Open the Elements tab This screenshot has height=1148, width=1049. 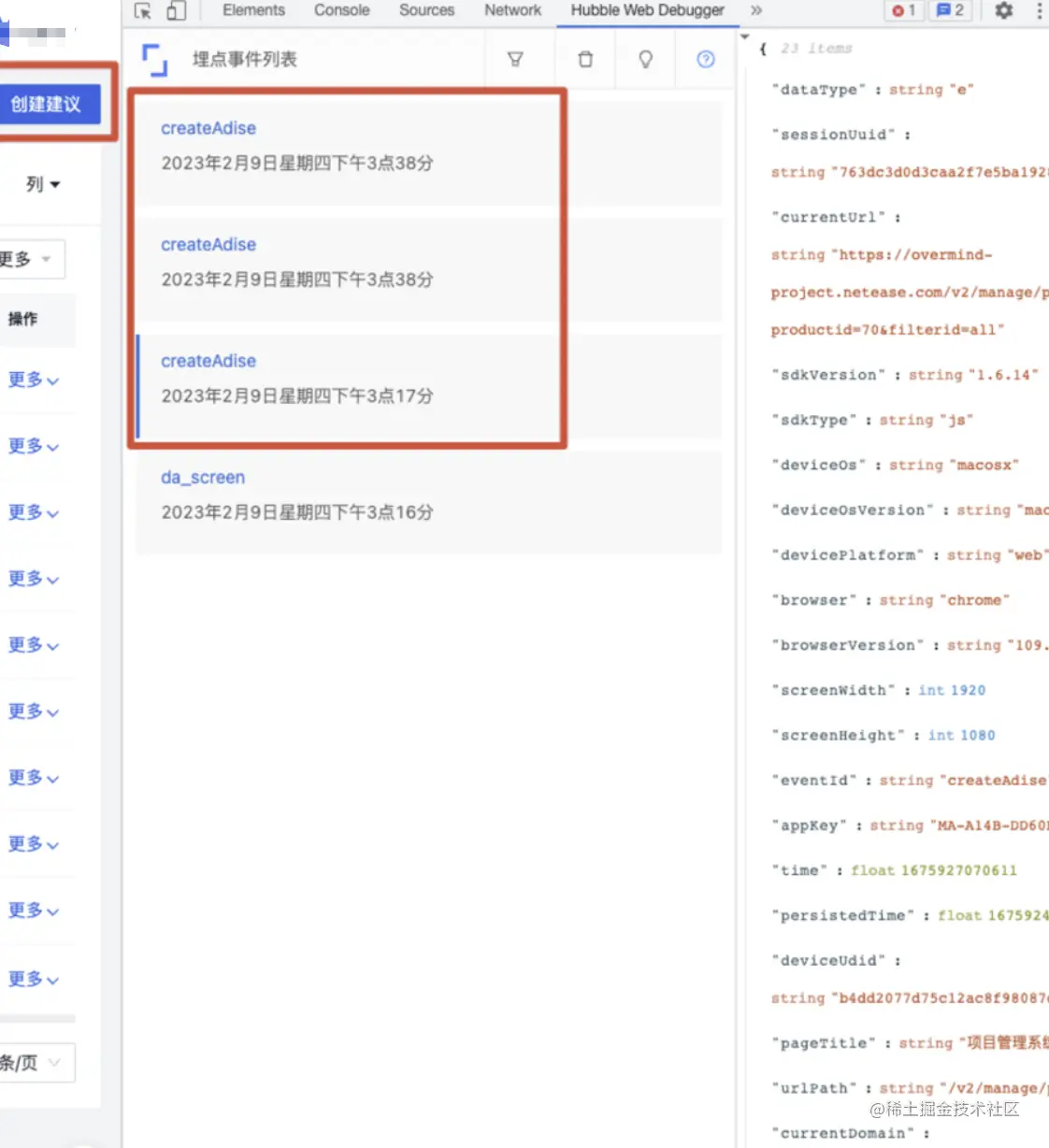click(253, 10)
